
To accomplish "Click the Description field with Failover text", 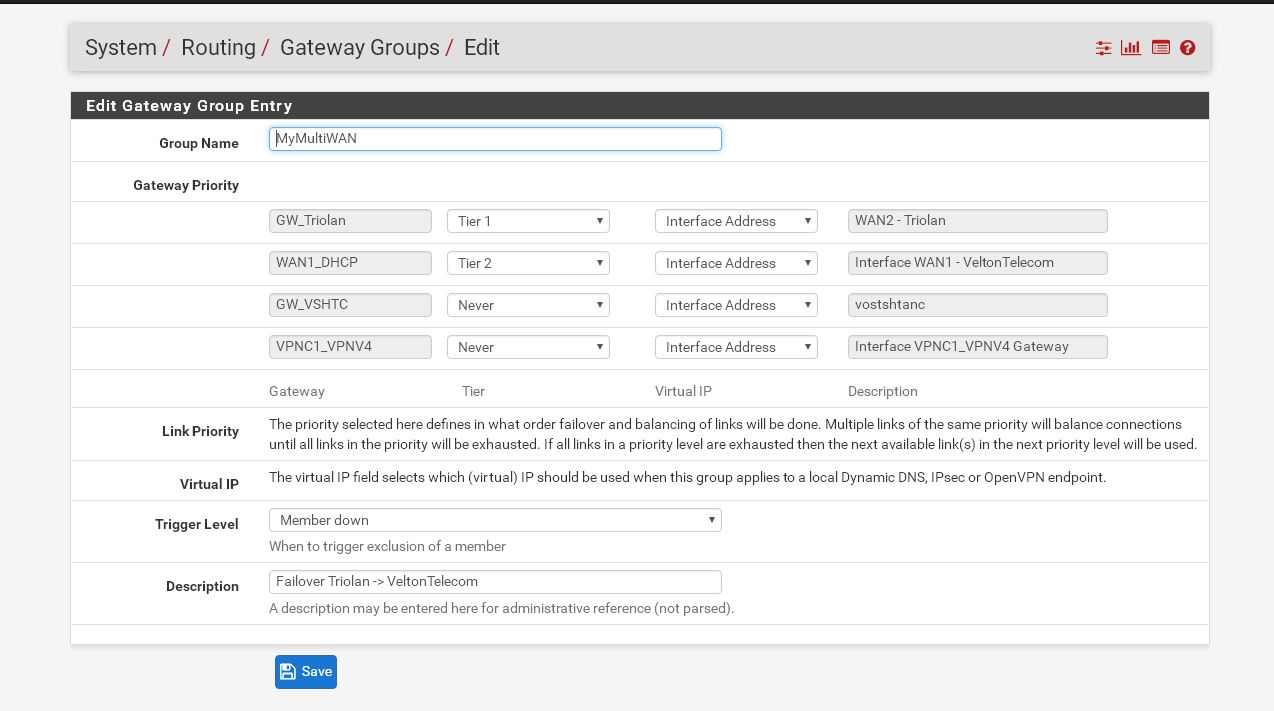I will (x=495, y=582).
